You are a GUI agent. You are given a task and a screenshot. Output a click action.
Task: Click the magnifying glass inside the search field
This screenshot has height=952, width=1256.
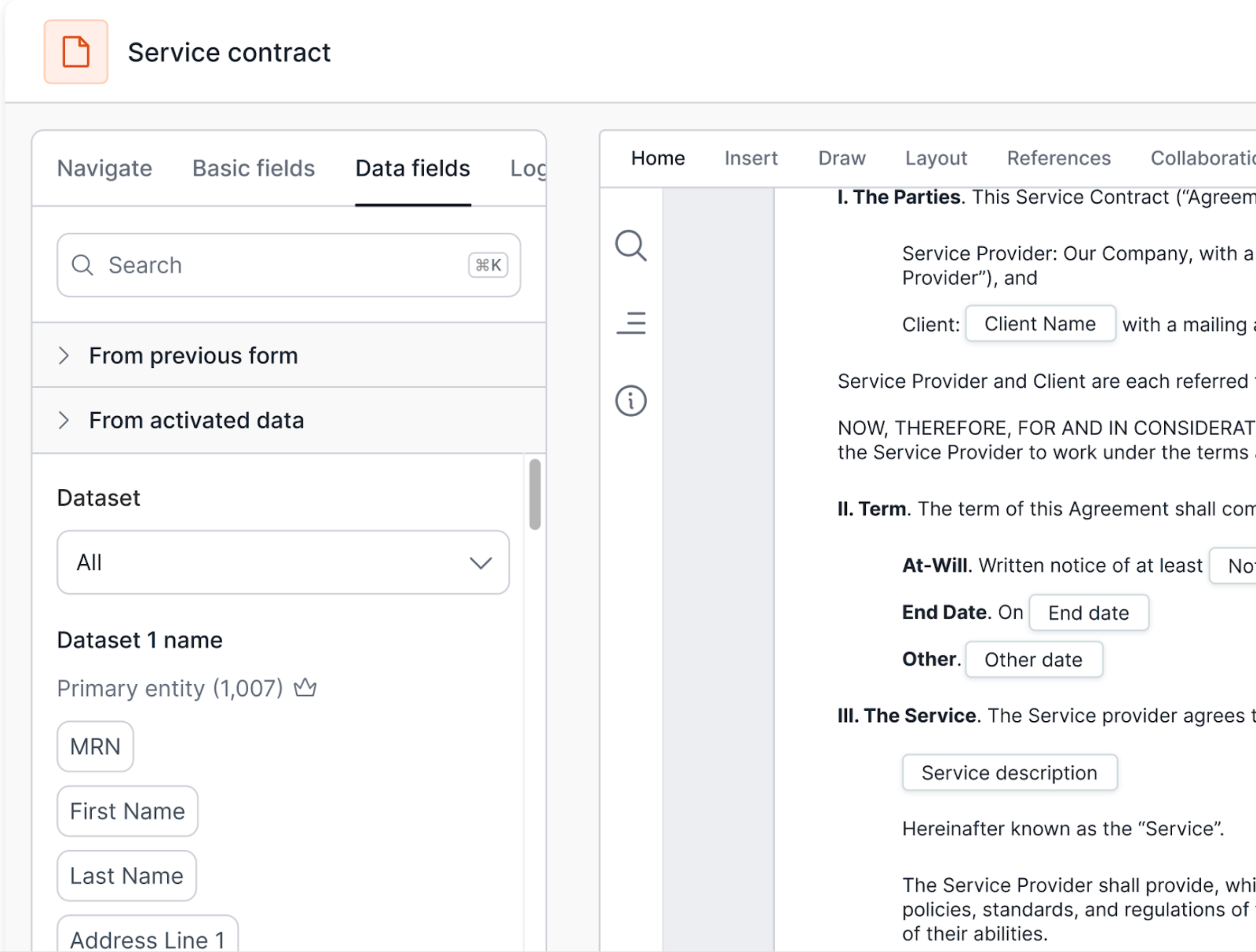[83, 265]
